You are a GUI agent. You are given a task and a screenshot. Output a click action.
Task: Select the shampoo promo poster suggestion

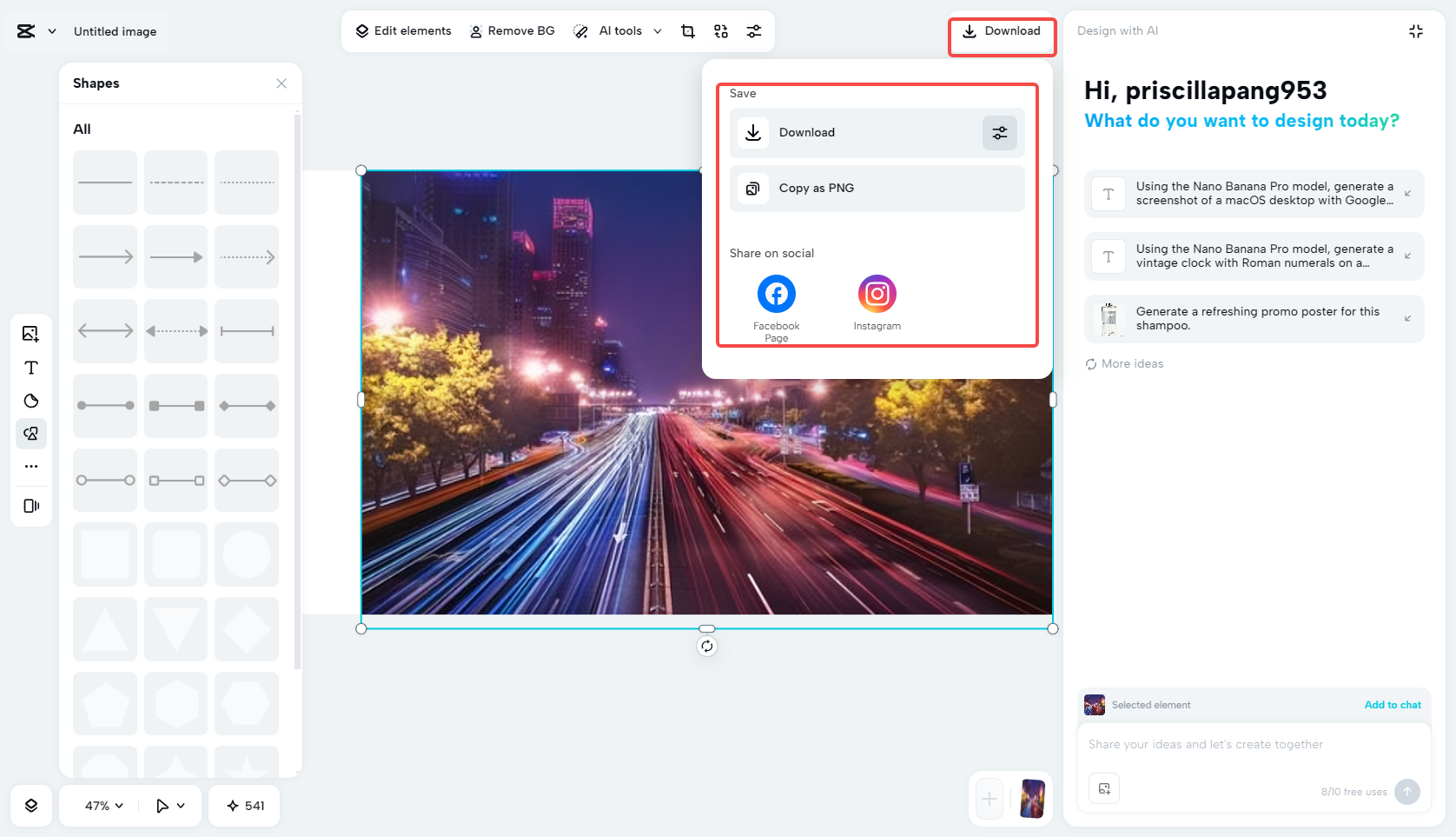point(1254,319)
